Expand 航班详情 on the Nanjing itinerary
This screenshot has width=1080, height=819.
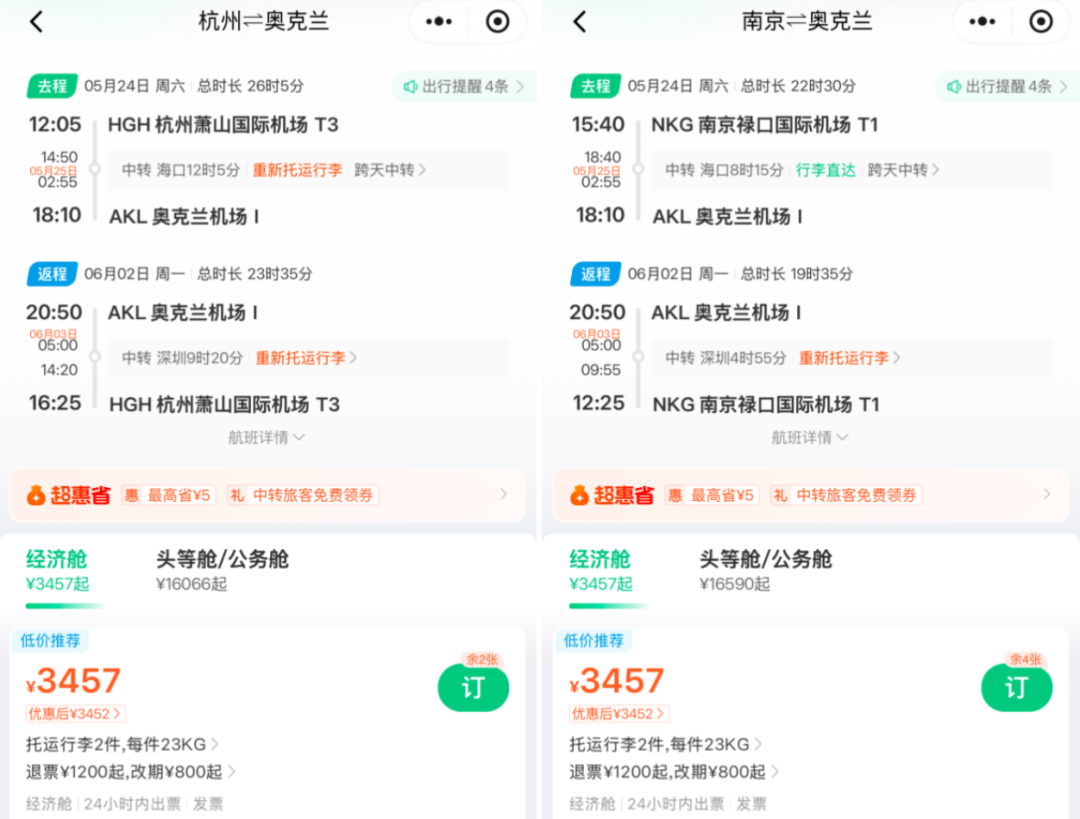coord(808,437)
